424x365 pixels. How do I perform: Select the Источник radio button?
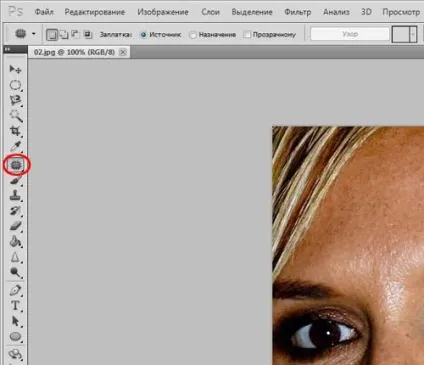point(143,35)
